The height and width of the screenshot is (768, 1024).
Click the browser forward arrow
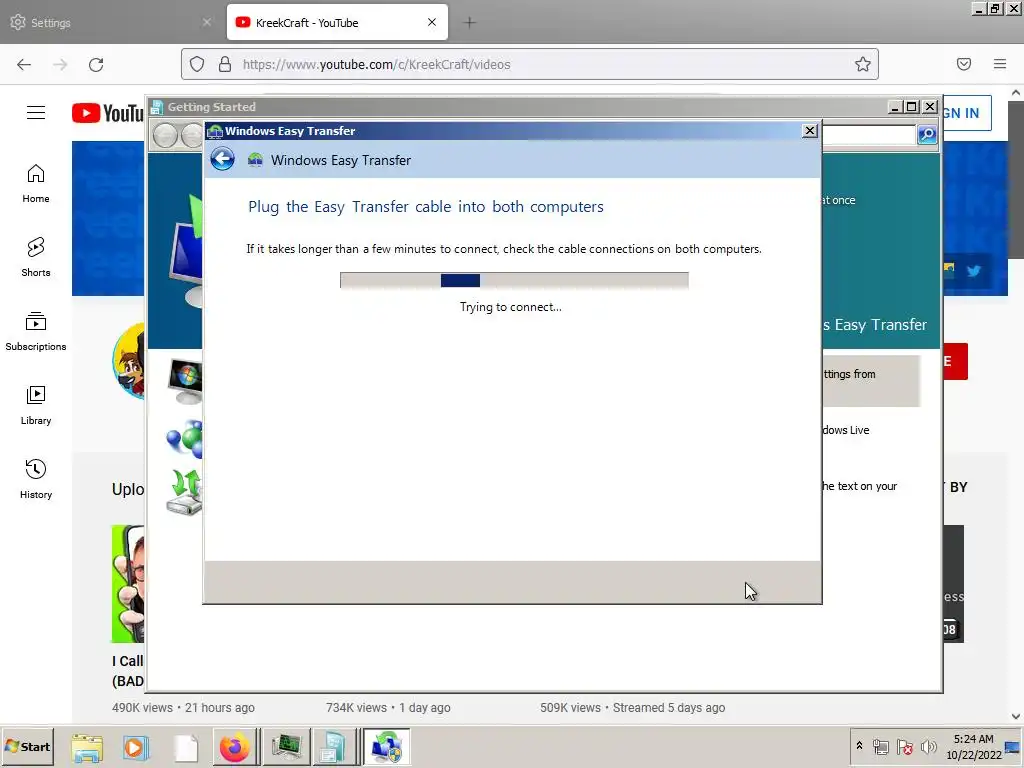(60, 64)
